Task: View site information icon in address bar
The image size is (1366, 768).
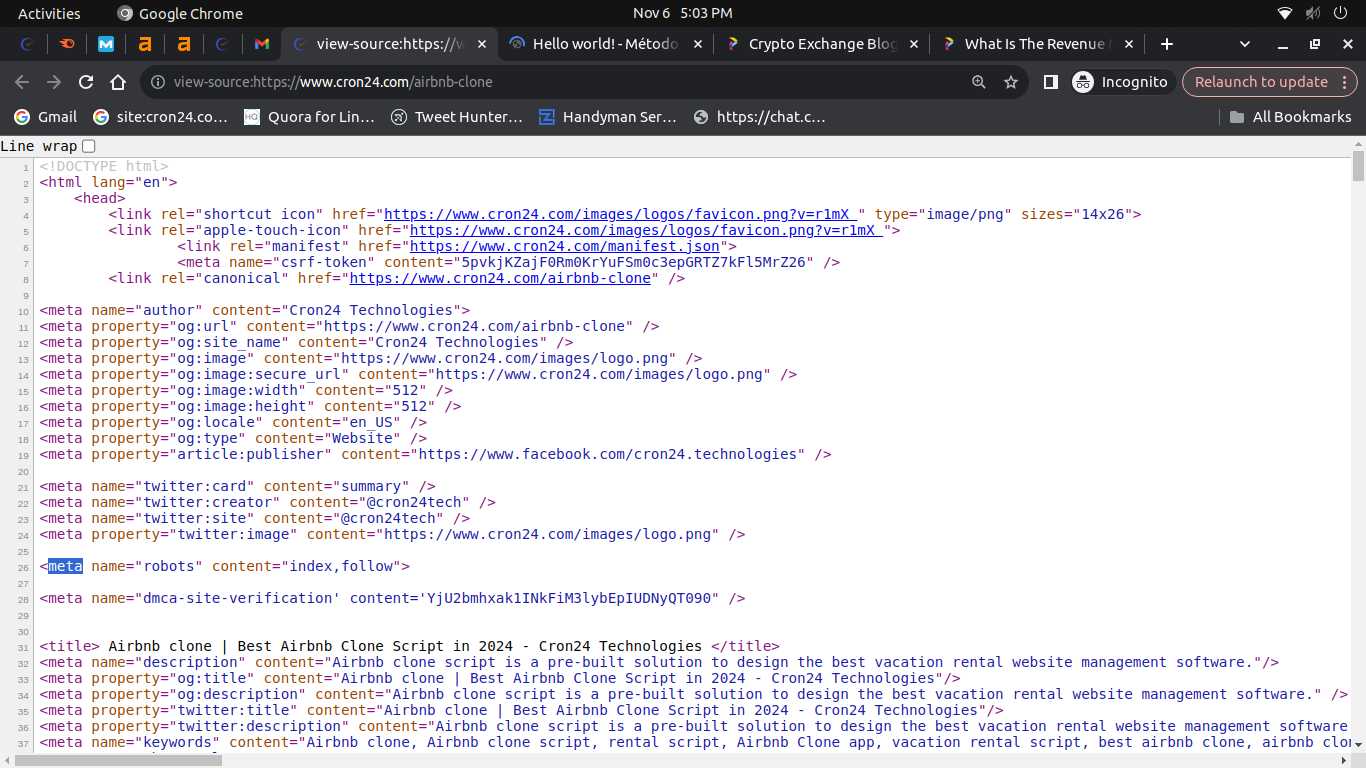Action: pyautogui.click(x=158, y=82)
